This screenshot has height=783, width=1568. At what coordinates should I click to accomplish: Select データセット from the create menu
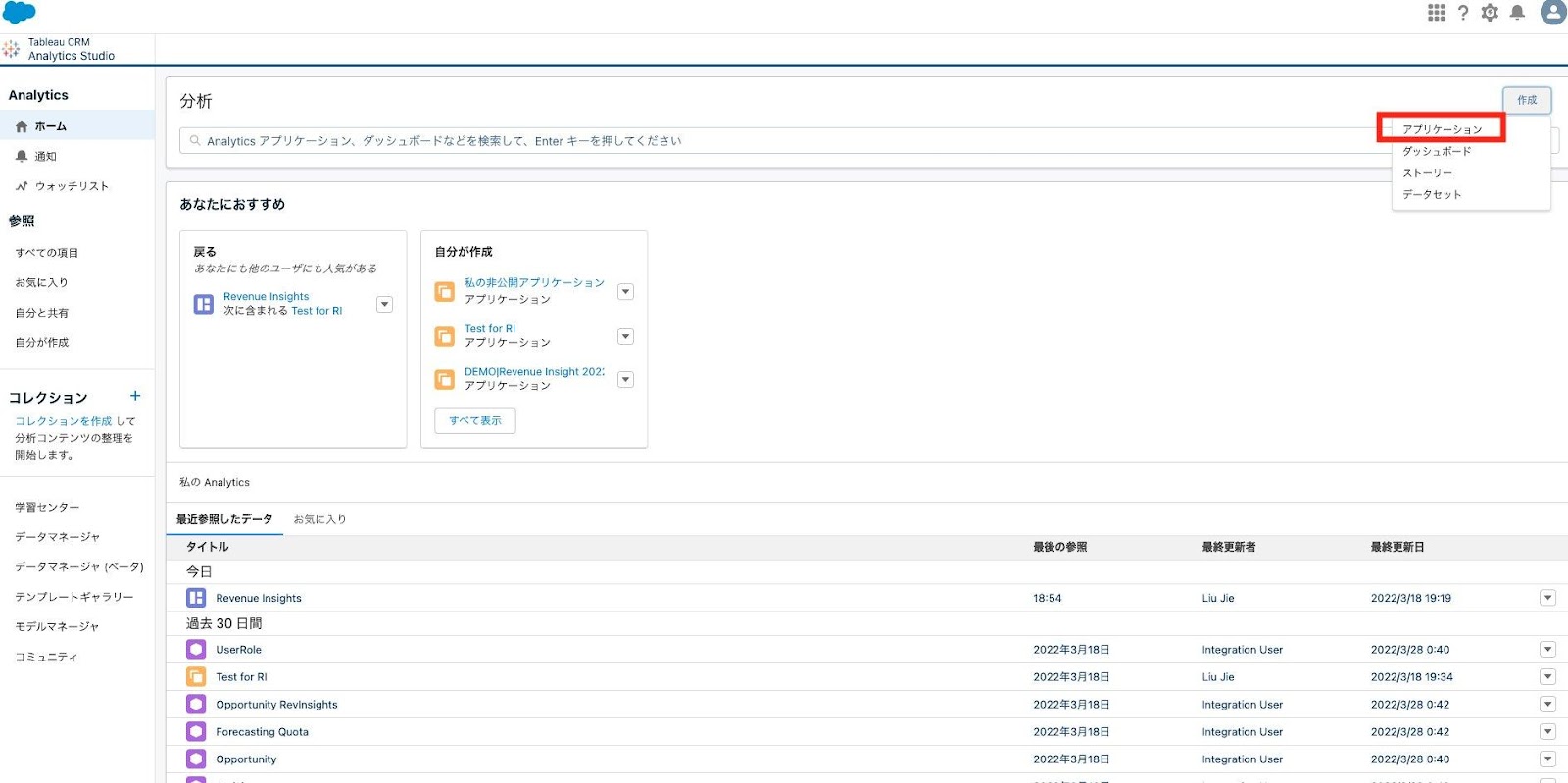[1432, 194]
